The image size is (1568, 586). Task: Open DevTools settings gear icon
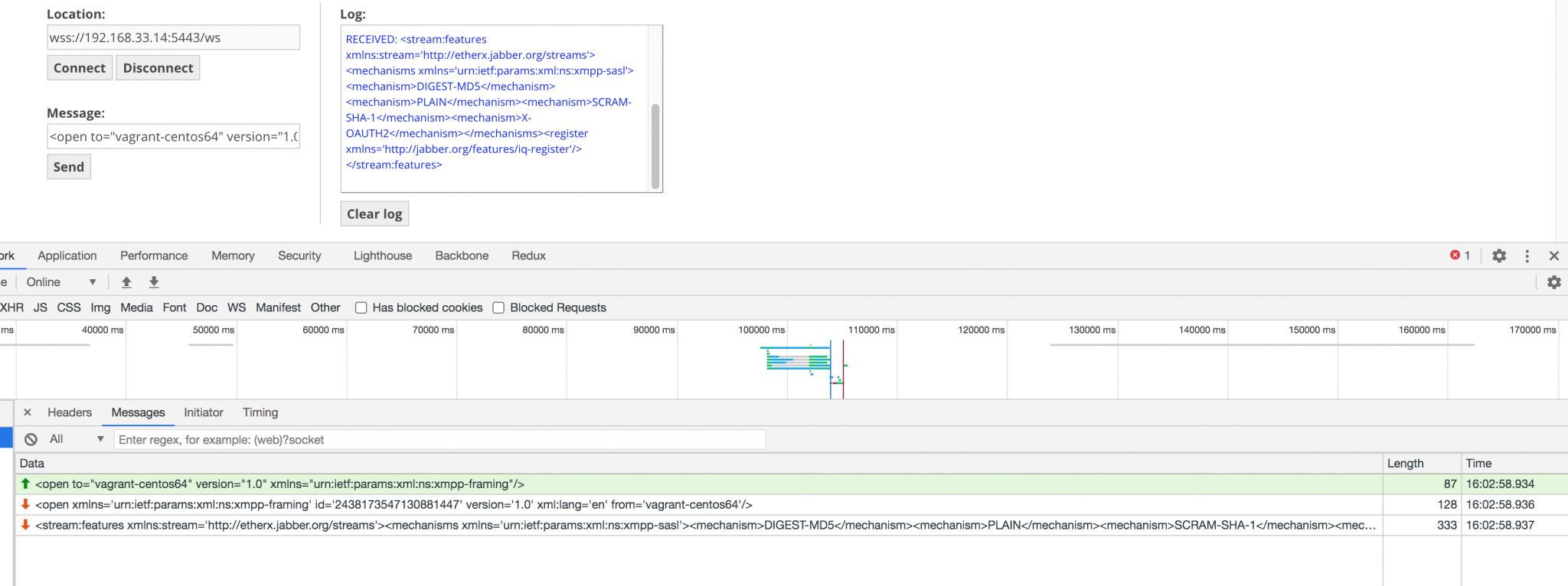pos(1499,256)
